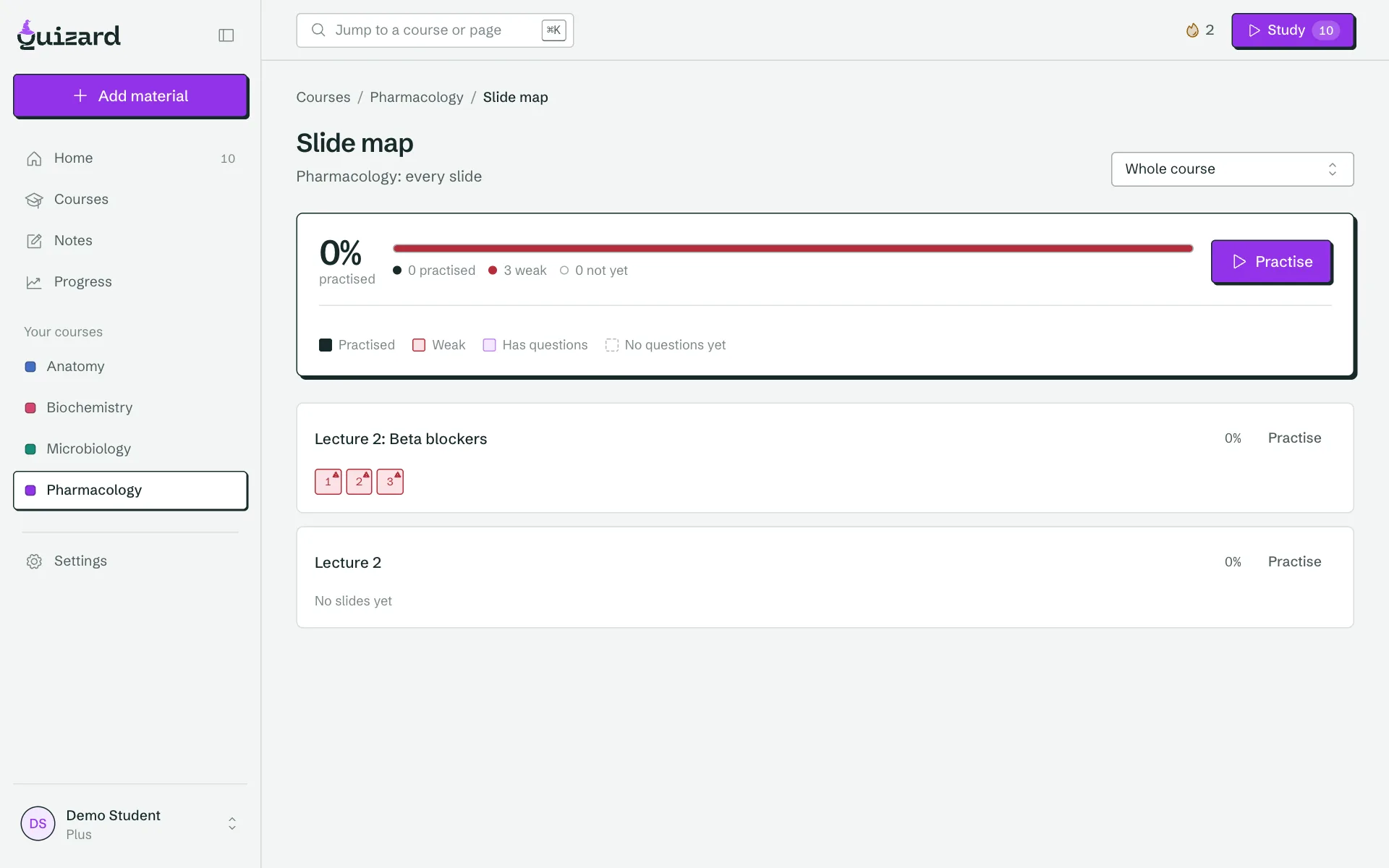This screenshot has height=868, width=1389.
Task: Click the Practised legend swatch
Action: click(x=326, y=345)
